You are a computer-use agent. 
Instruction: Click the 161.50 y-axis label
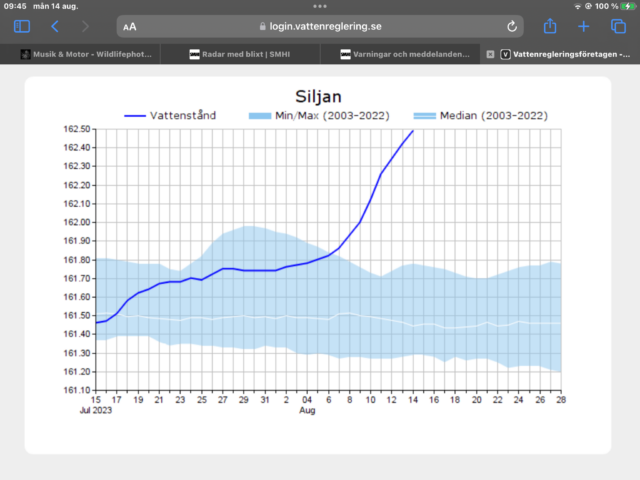[77, 316]
